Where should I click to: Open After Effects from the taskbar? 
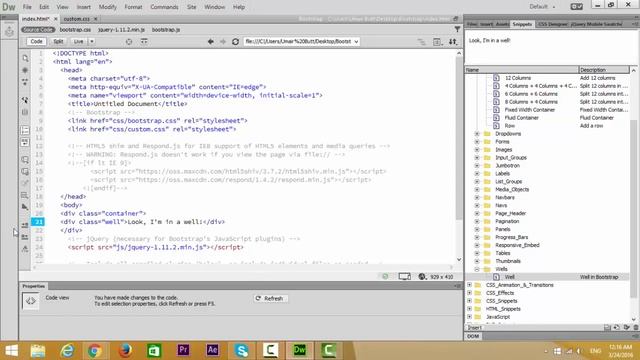[x=212, y=351]
